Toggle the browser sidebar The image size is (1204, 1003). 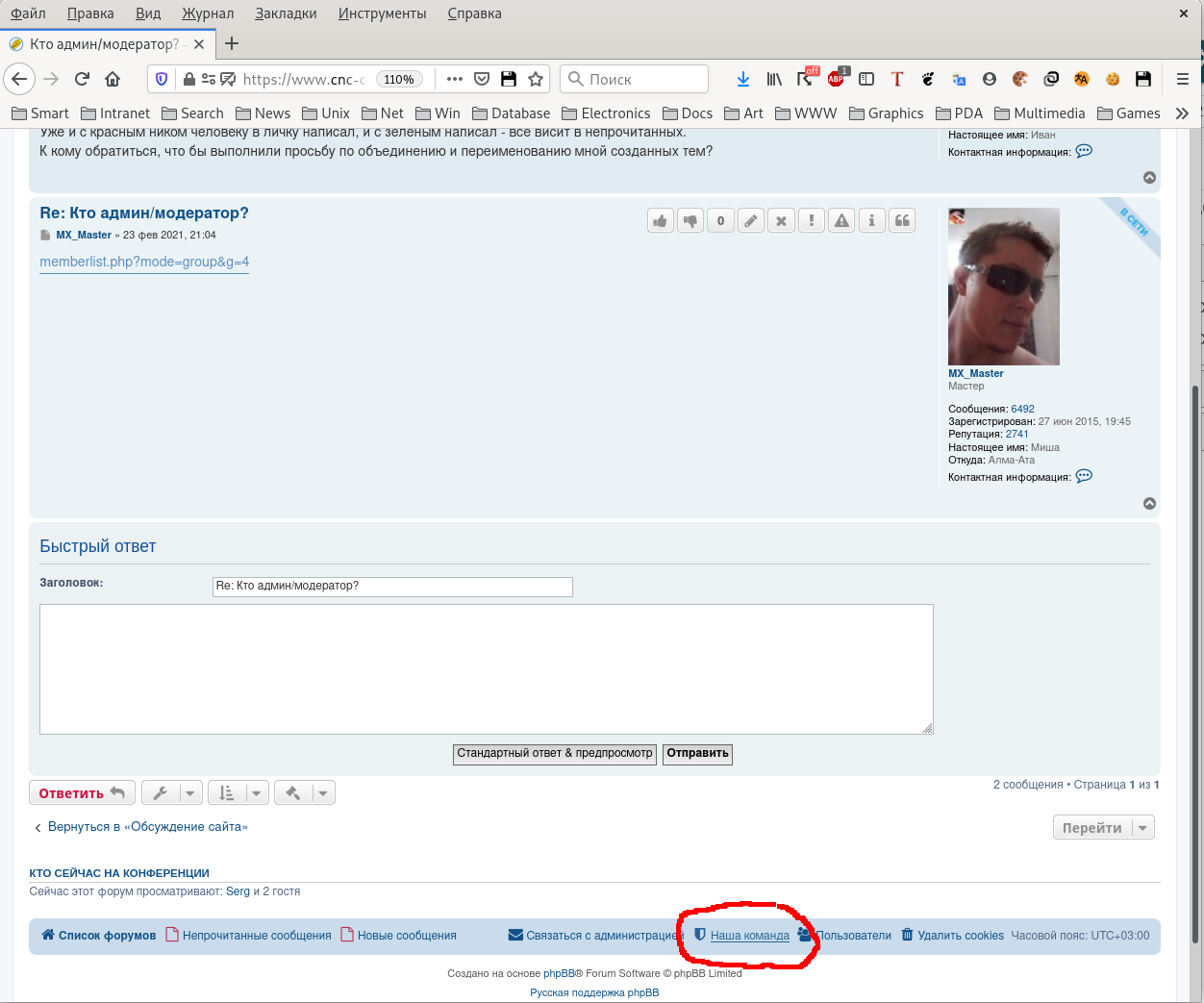866,79
